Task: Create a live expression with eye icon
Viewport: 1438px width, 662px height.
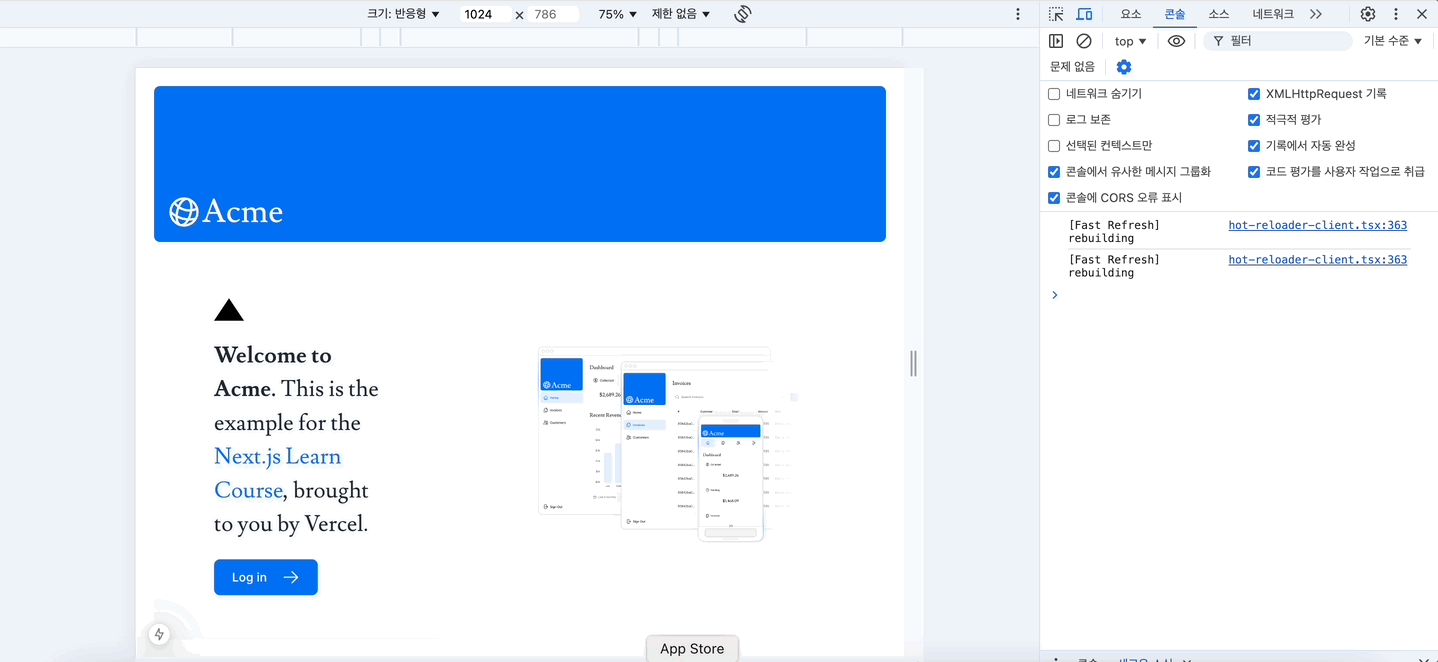Action: tap(1177, 41)
